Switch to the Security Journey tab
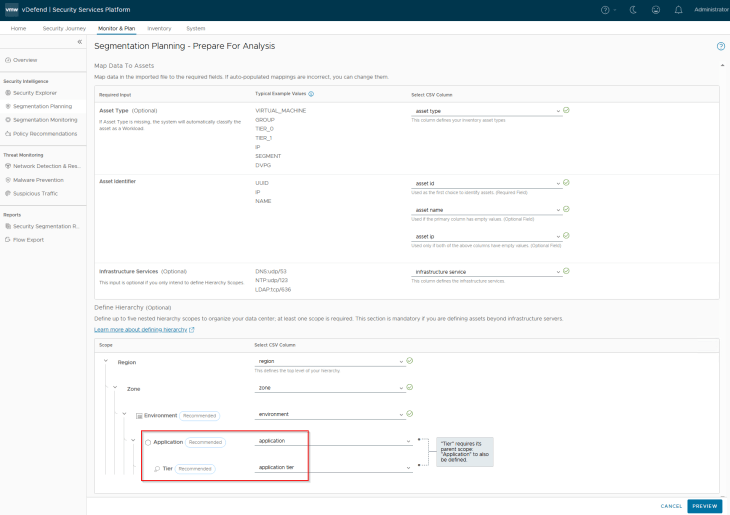This screenshot has width=730, height=515. [x=66, y=28]
